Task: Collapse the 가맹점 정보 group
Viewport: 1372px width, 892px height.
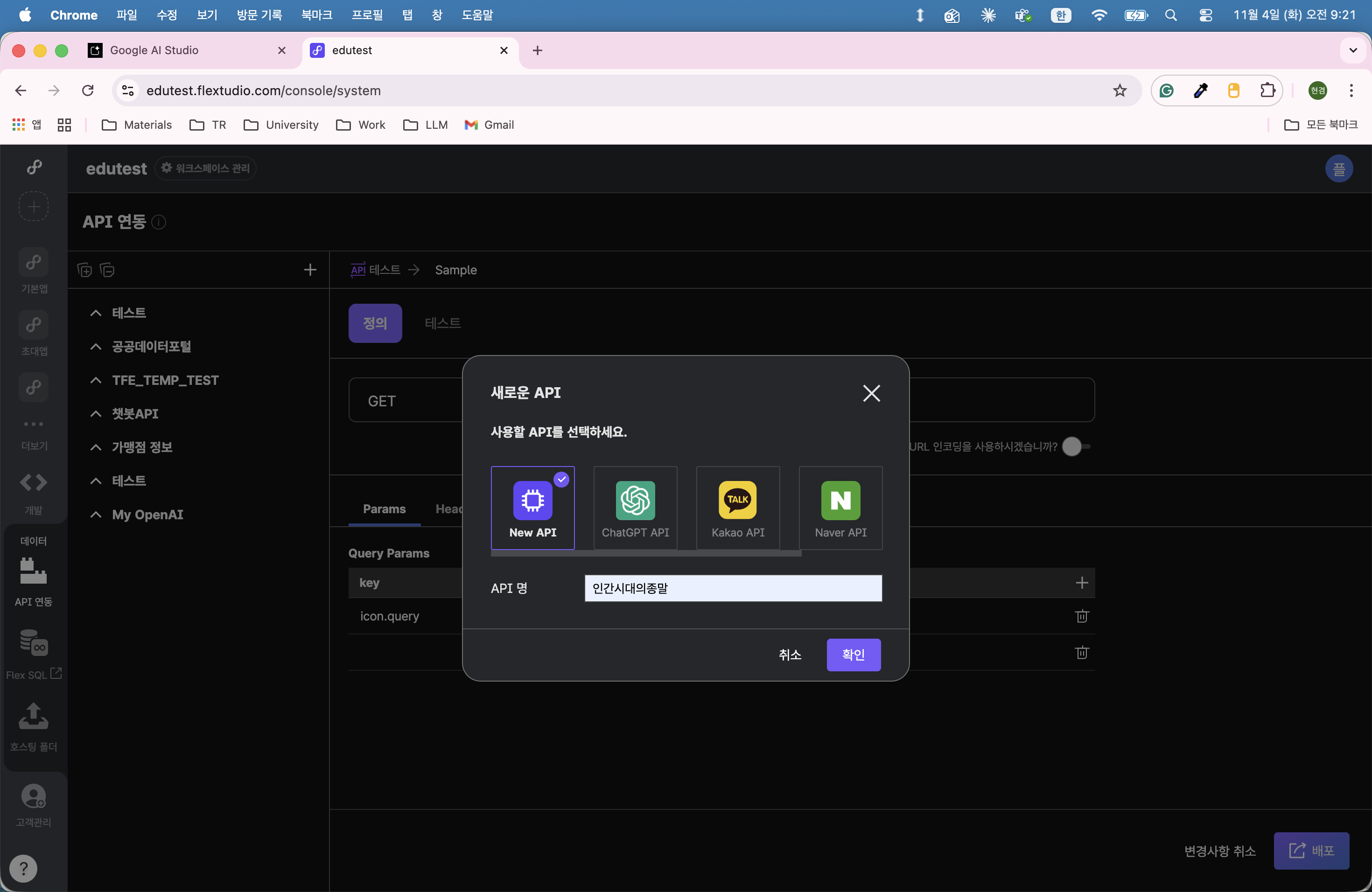Action: click(x=96, y=448)
